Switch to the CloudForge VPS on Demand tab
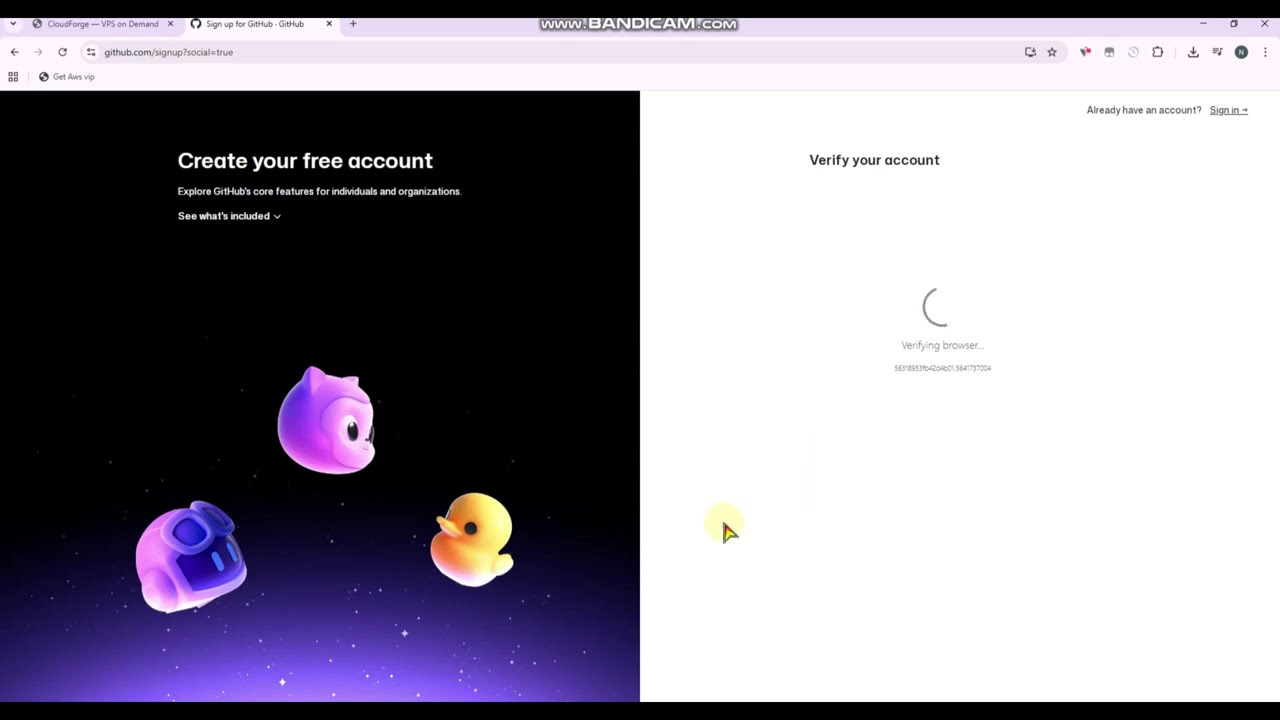1280x720 pixels. (102, 24)
